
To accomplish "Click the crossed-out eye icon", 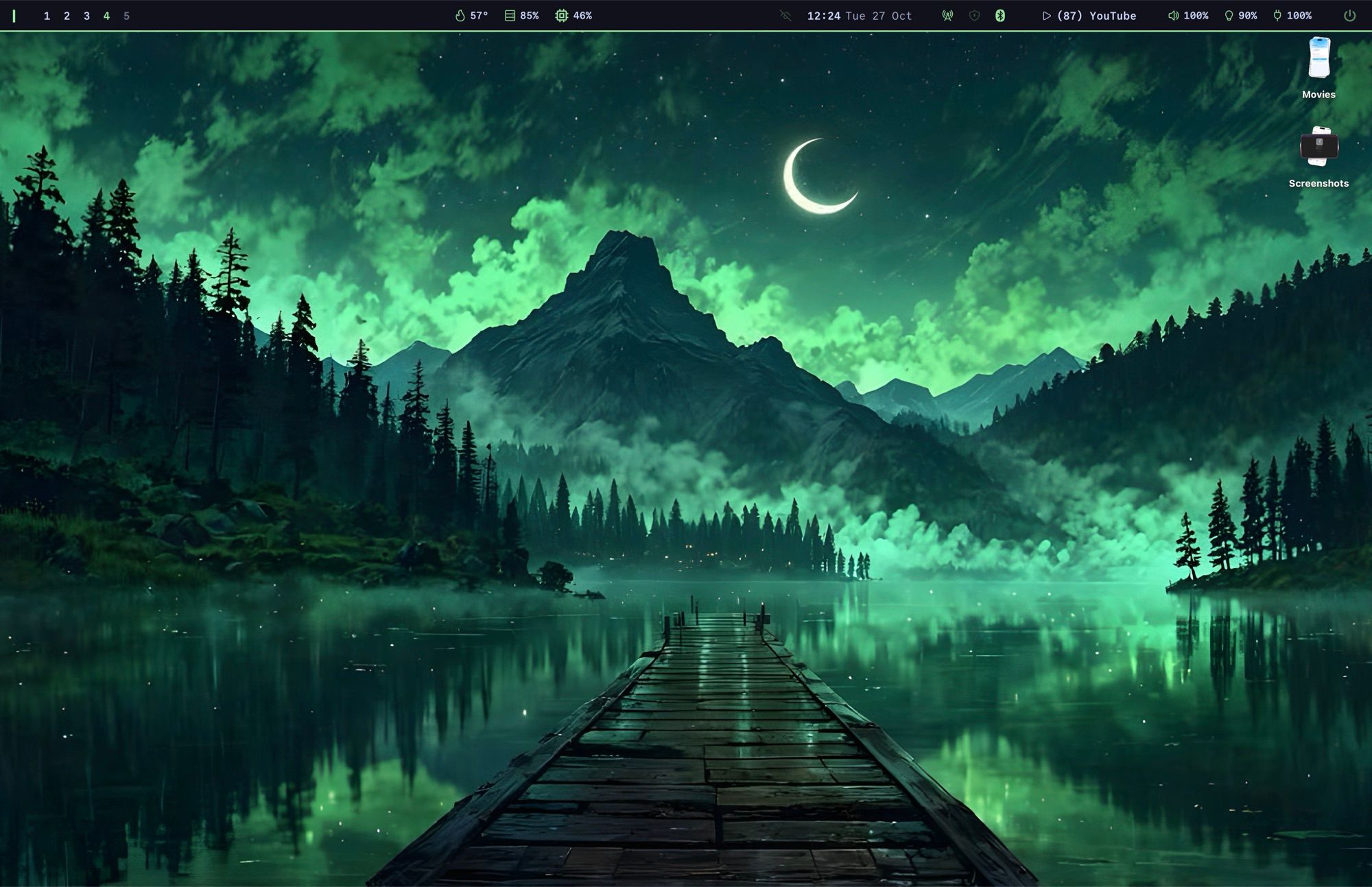I will [786, 15].
